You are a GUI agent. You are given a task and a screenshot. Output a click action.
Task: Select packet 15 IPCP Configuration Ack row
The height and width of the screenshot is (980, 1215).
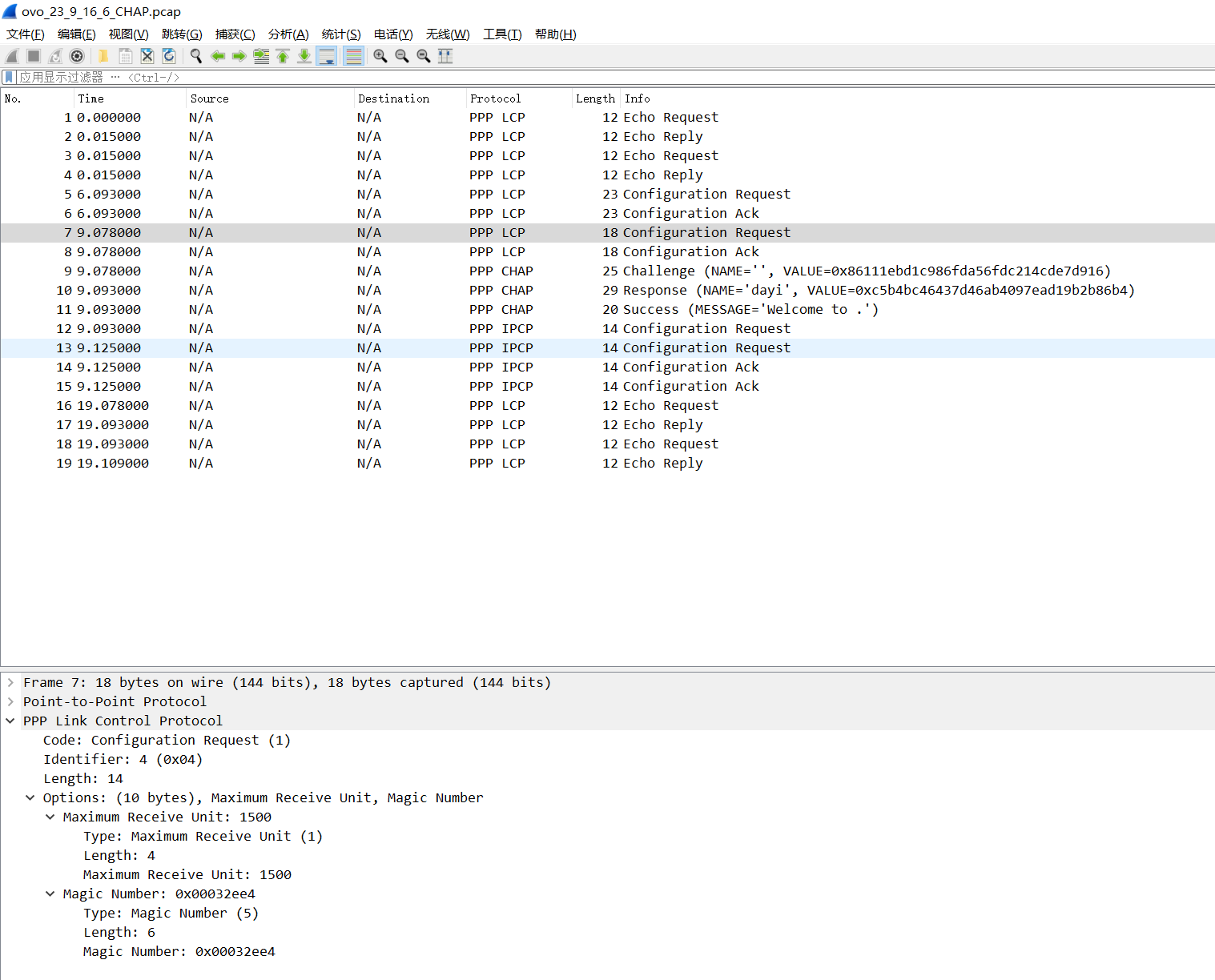point(607,386)
